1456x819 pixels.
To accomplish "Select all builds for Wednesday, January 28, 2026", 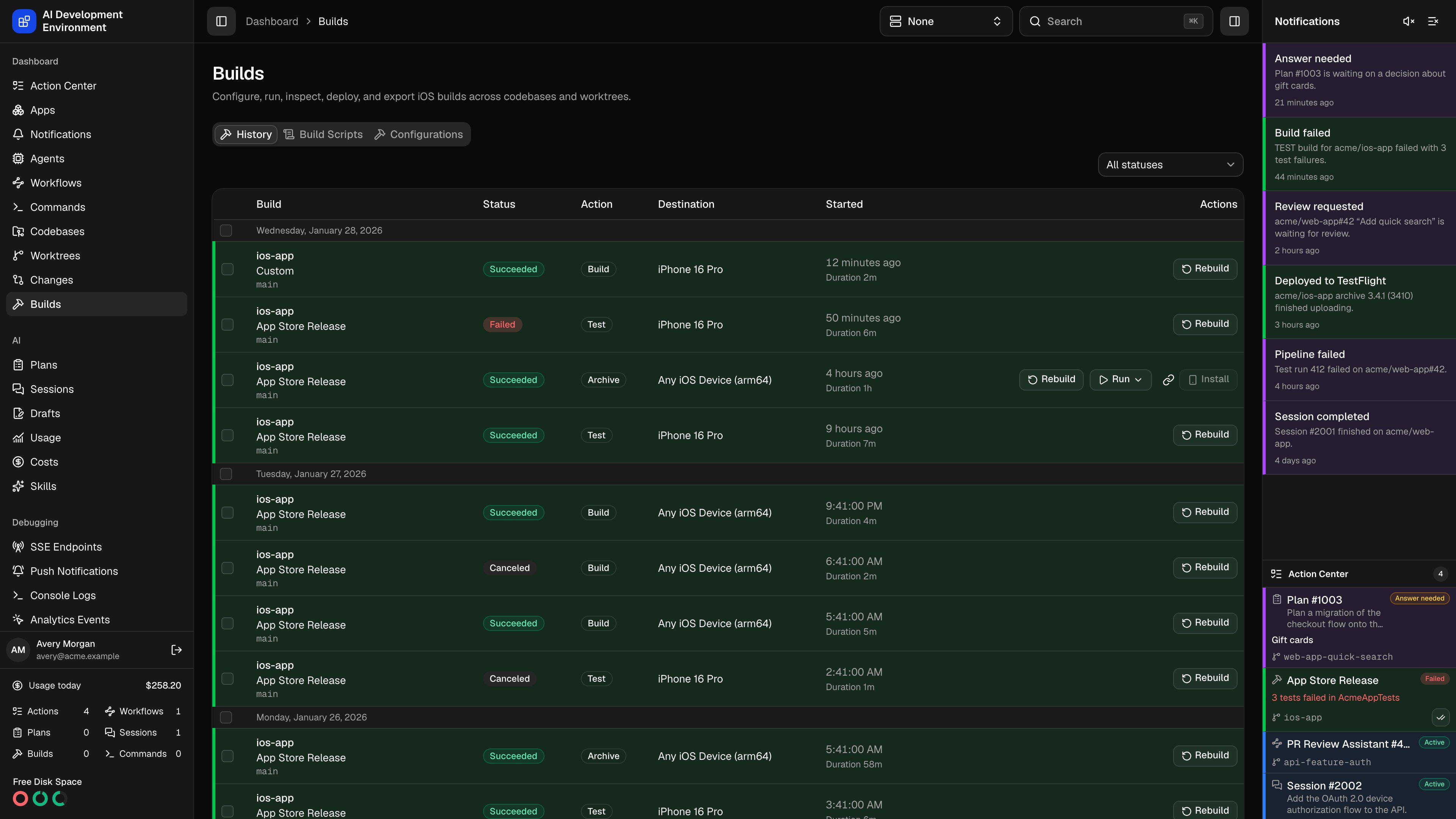I will click(x=226, y=231).
